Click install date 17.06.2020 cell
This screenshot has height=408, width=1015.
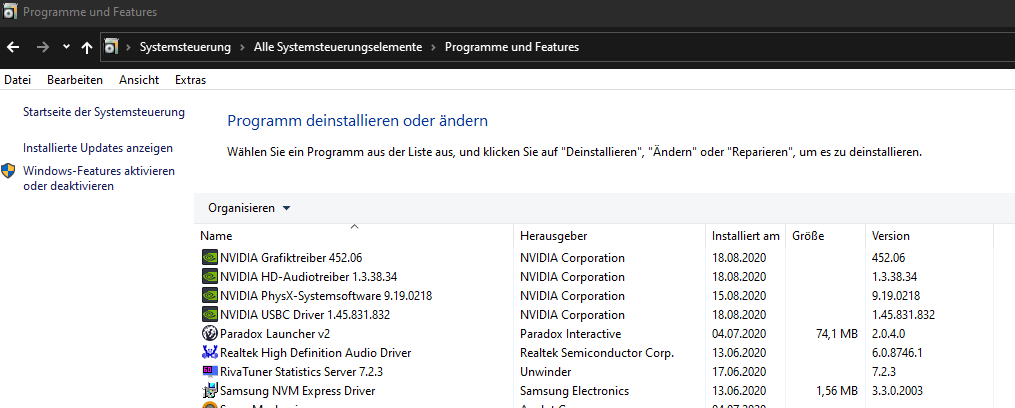(739, 372)
